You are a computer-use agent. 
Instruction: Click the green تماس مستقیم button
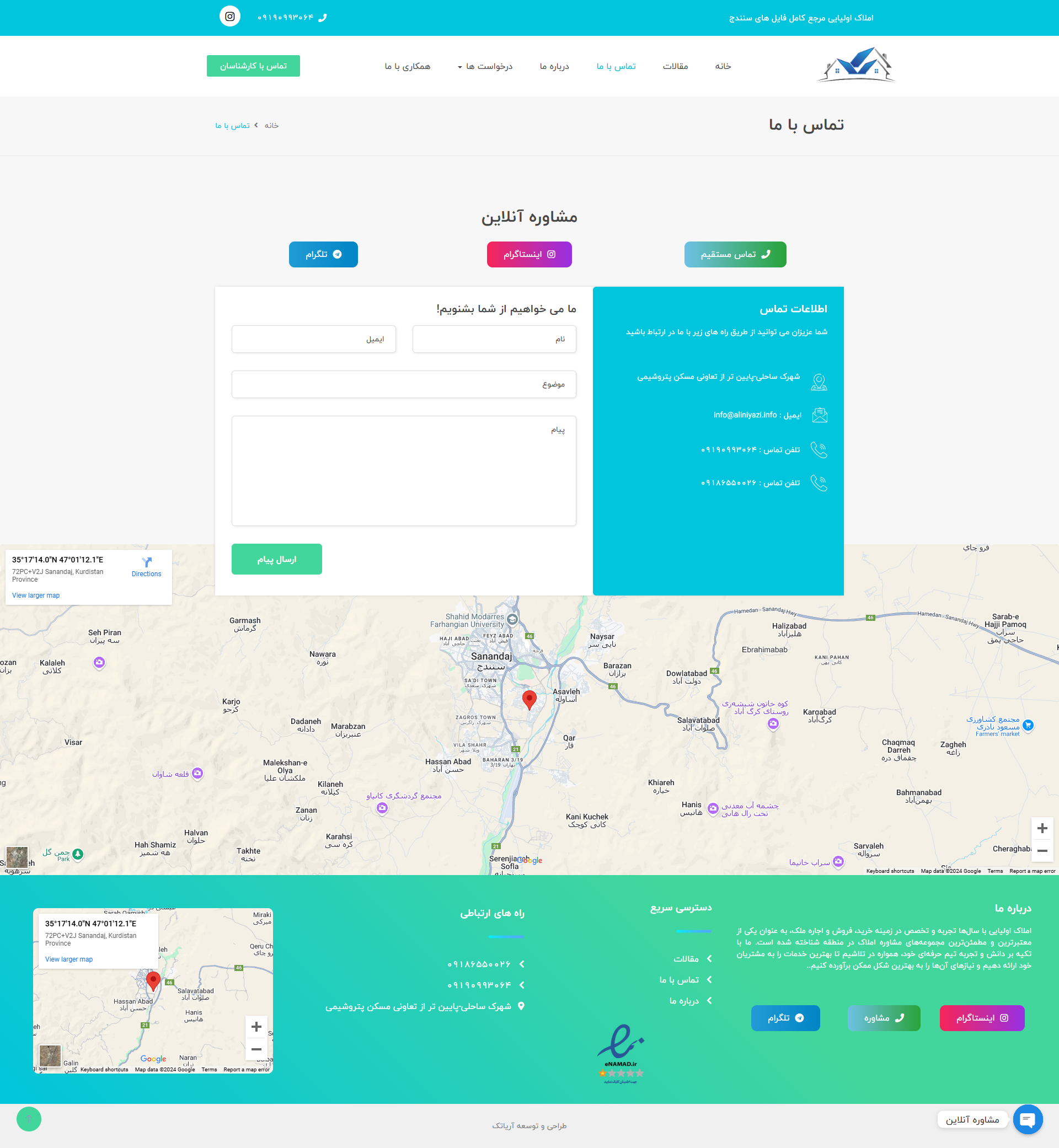click(735, 254)
